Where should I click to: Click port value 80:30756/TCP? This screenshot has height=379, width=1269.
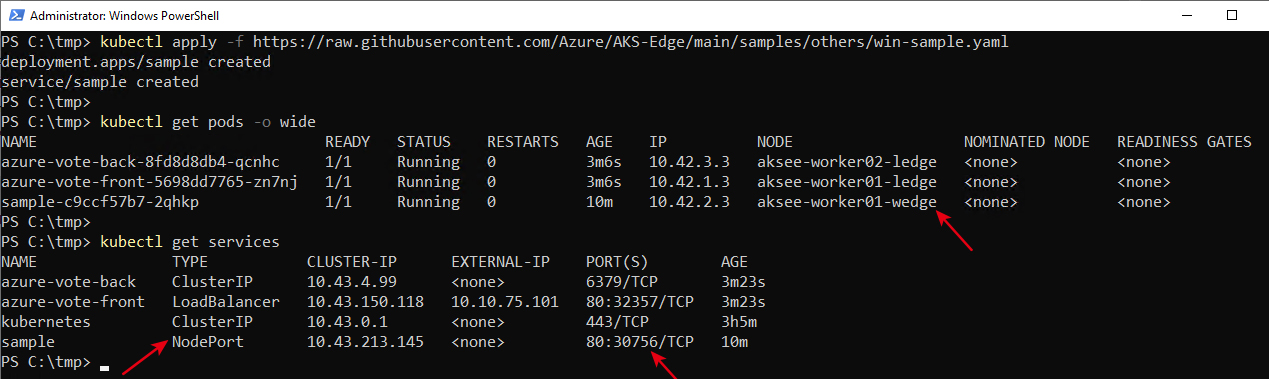coord(640,342)
